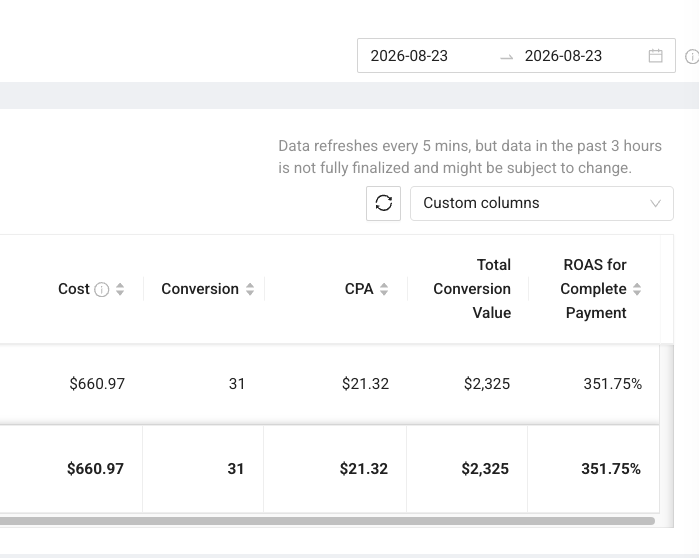Expand Custom columns using chevron arrow
Image resolution: width=699 pixels, height=558 pixels.
tap(655, 204)
